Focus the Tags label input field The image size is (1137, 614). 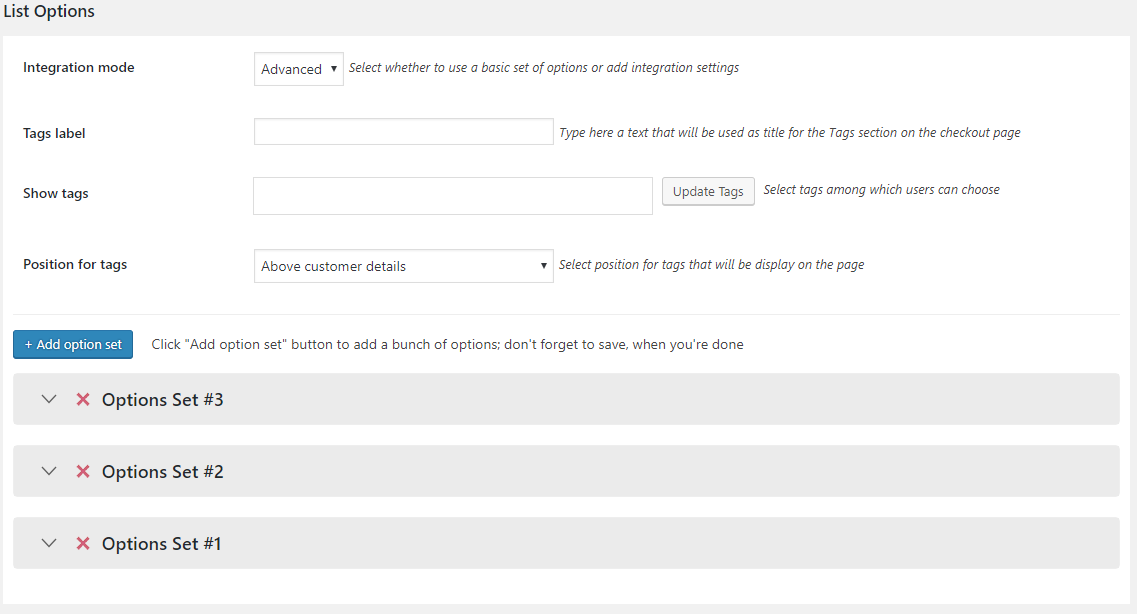(x=403, y=131)
